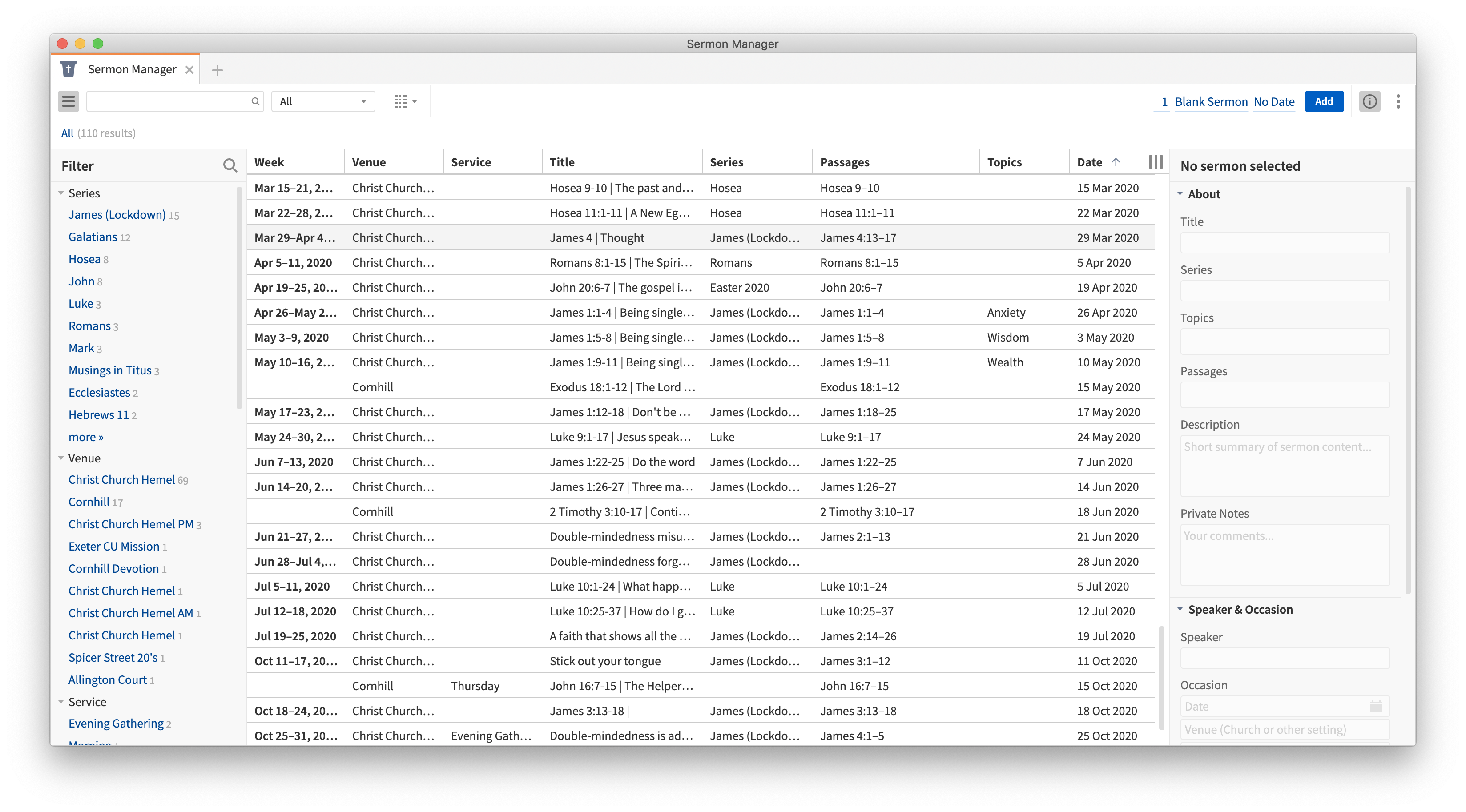Open the column chooser bars icon
This screenshot has width=1466, height=812.
pos(1155,162)
